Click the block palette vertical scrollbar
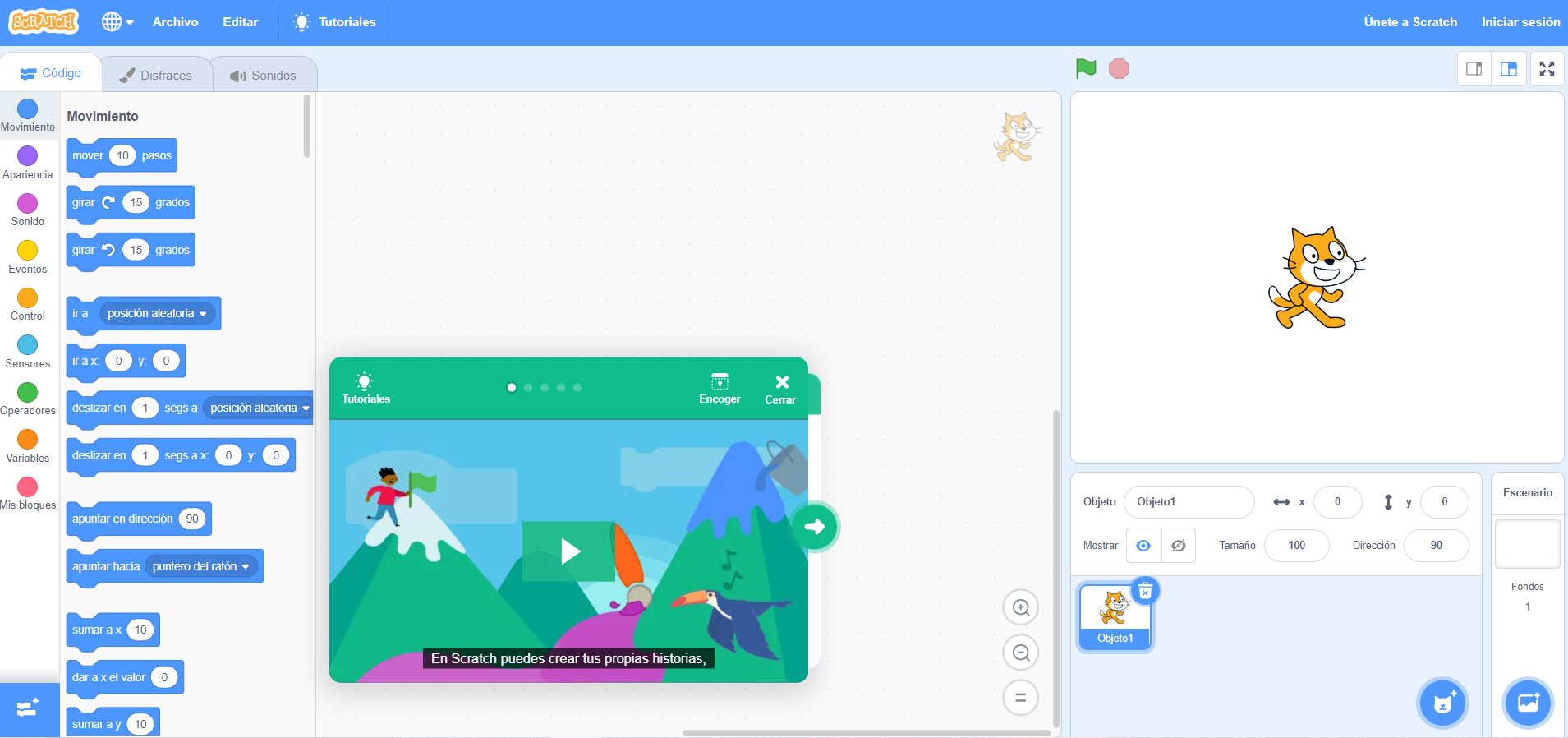 pos(307,126)
